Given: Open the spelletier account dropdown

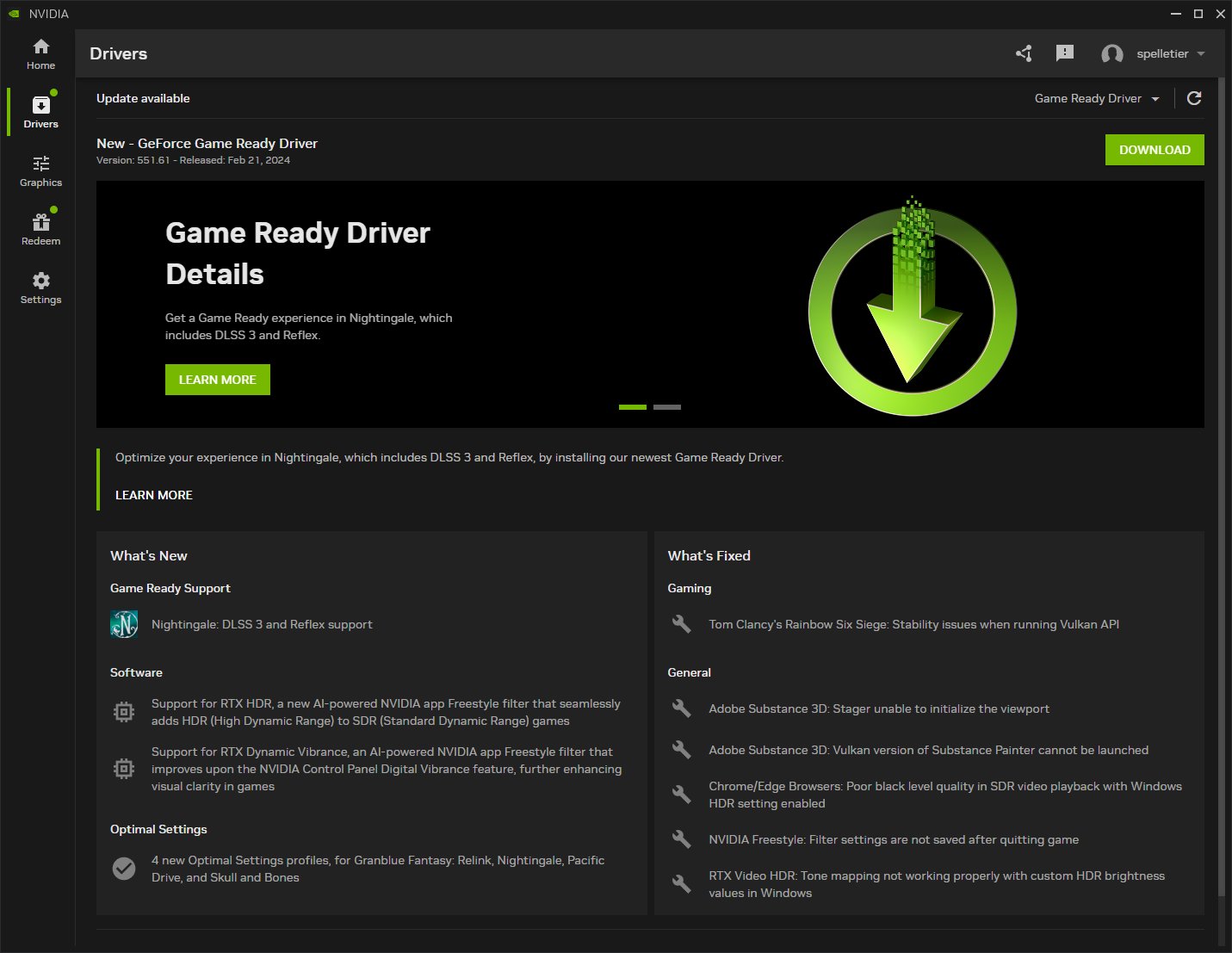Looking at the screenshot, I should point(1170,53).
